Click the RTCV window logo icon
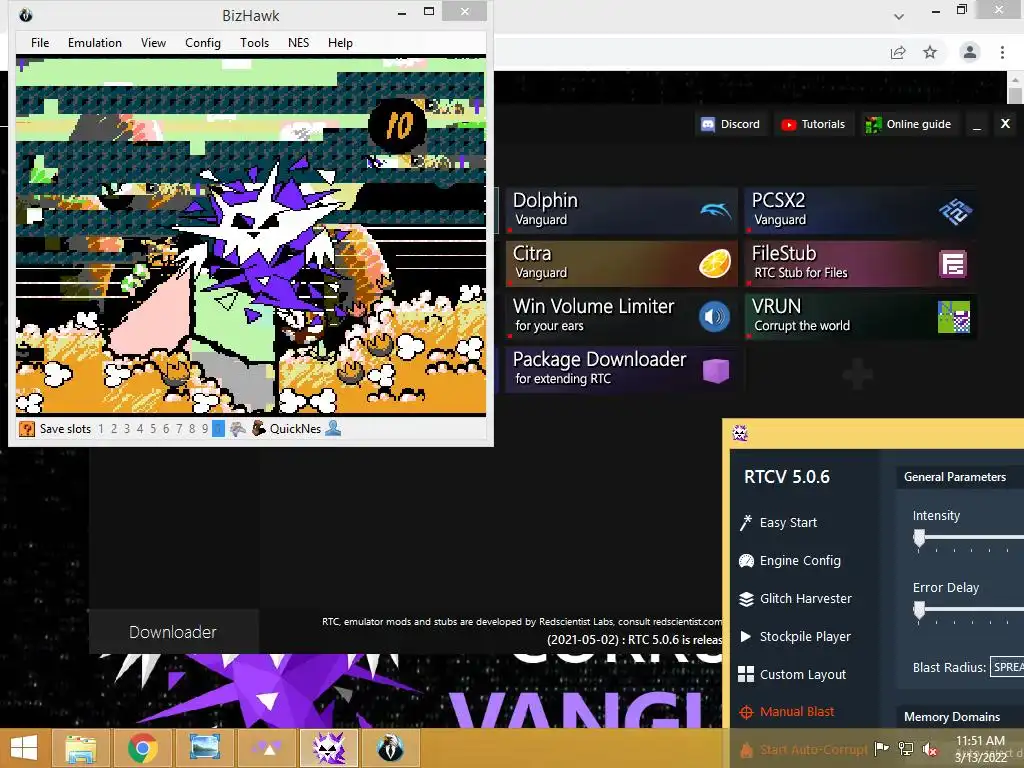The width and height of the screenshot is (1024, 768). (740, 432)
